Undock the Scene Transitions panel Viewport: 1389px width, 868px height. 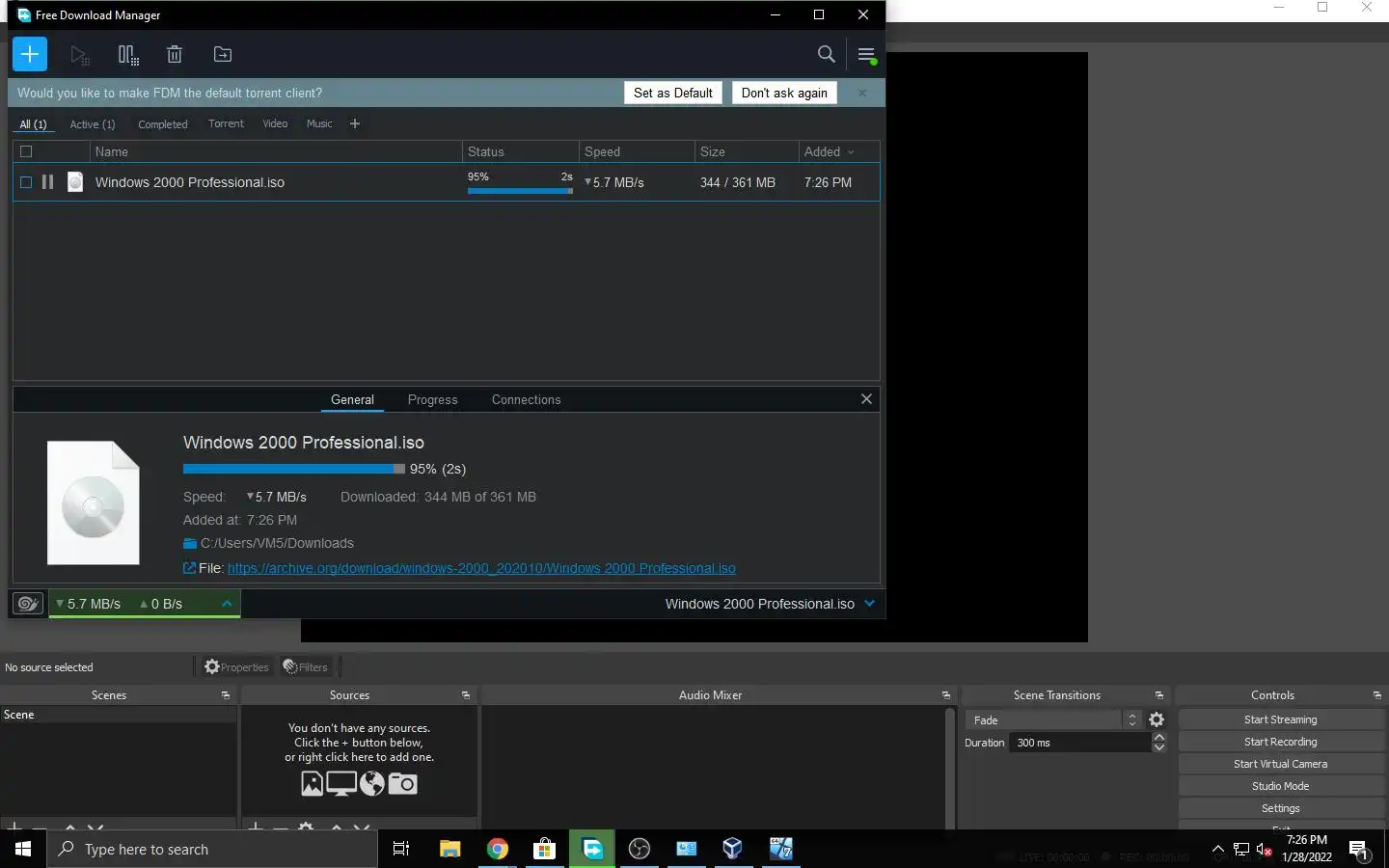(1159, 695)
